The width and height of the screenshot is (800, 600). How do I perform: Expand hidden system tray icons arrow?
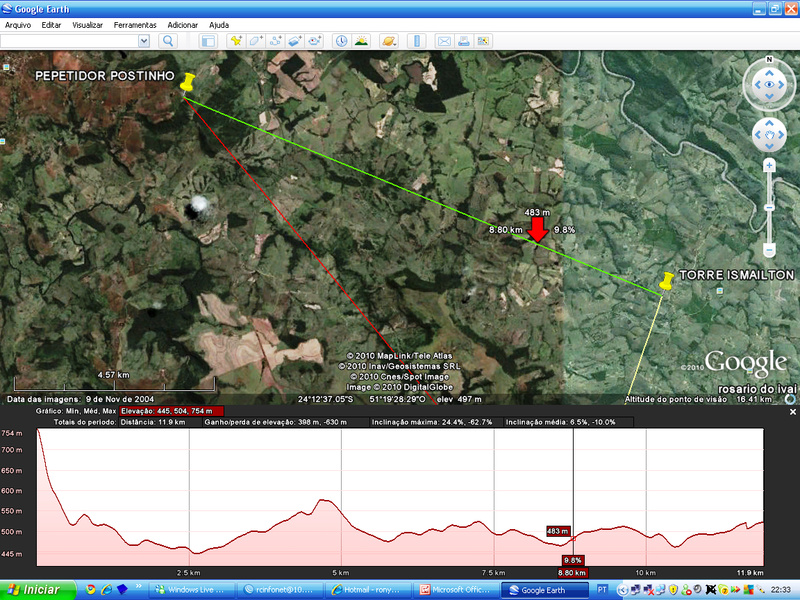point(622,590)
